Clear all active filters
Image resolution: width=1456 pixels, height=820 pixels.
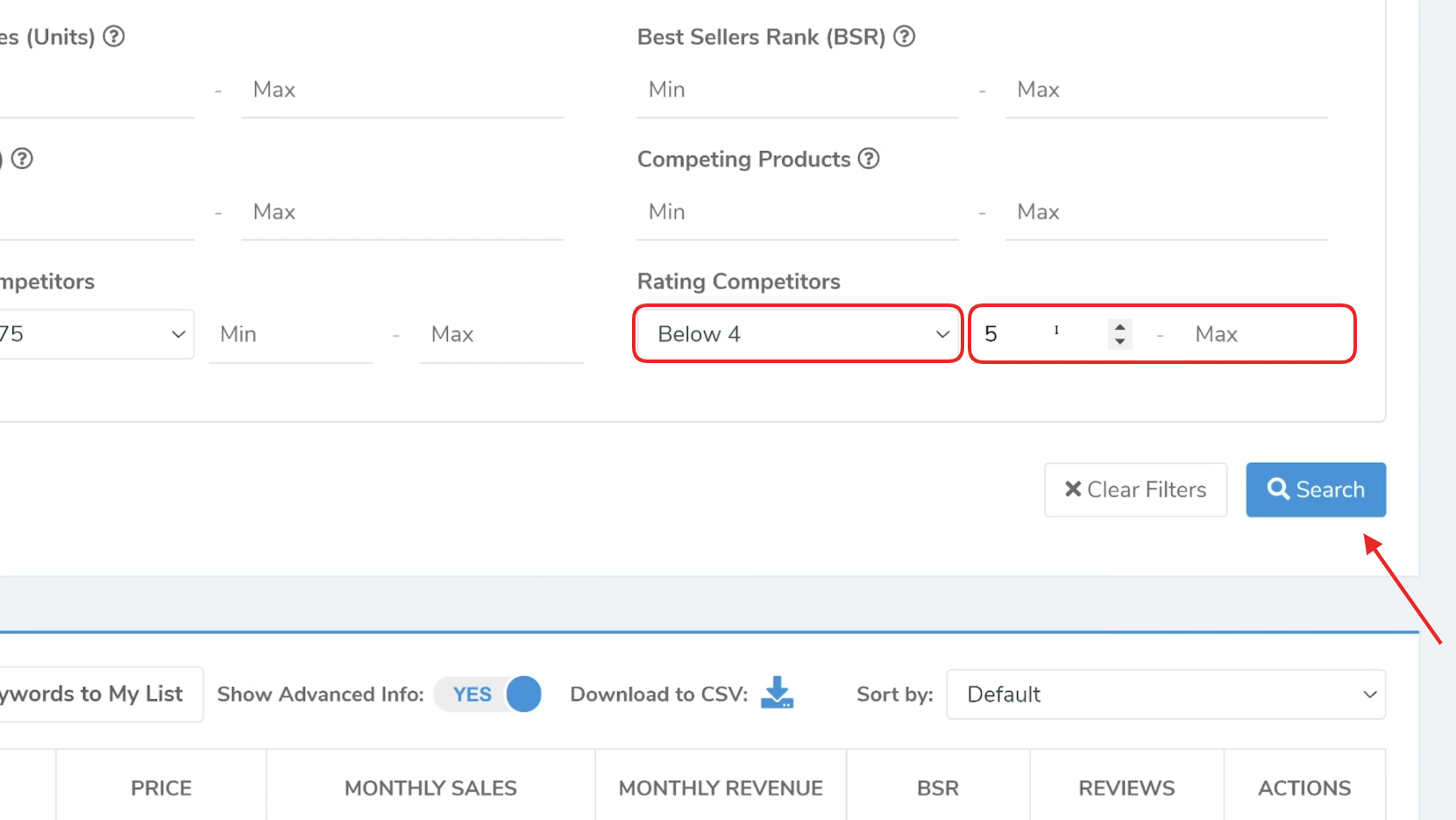pyautogui.click(x=1135, y=489)
